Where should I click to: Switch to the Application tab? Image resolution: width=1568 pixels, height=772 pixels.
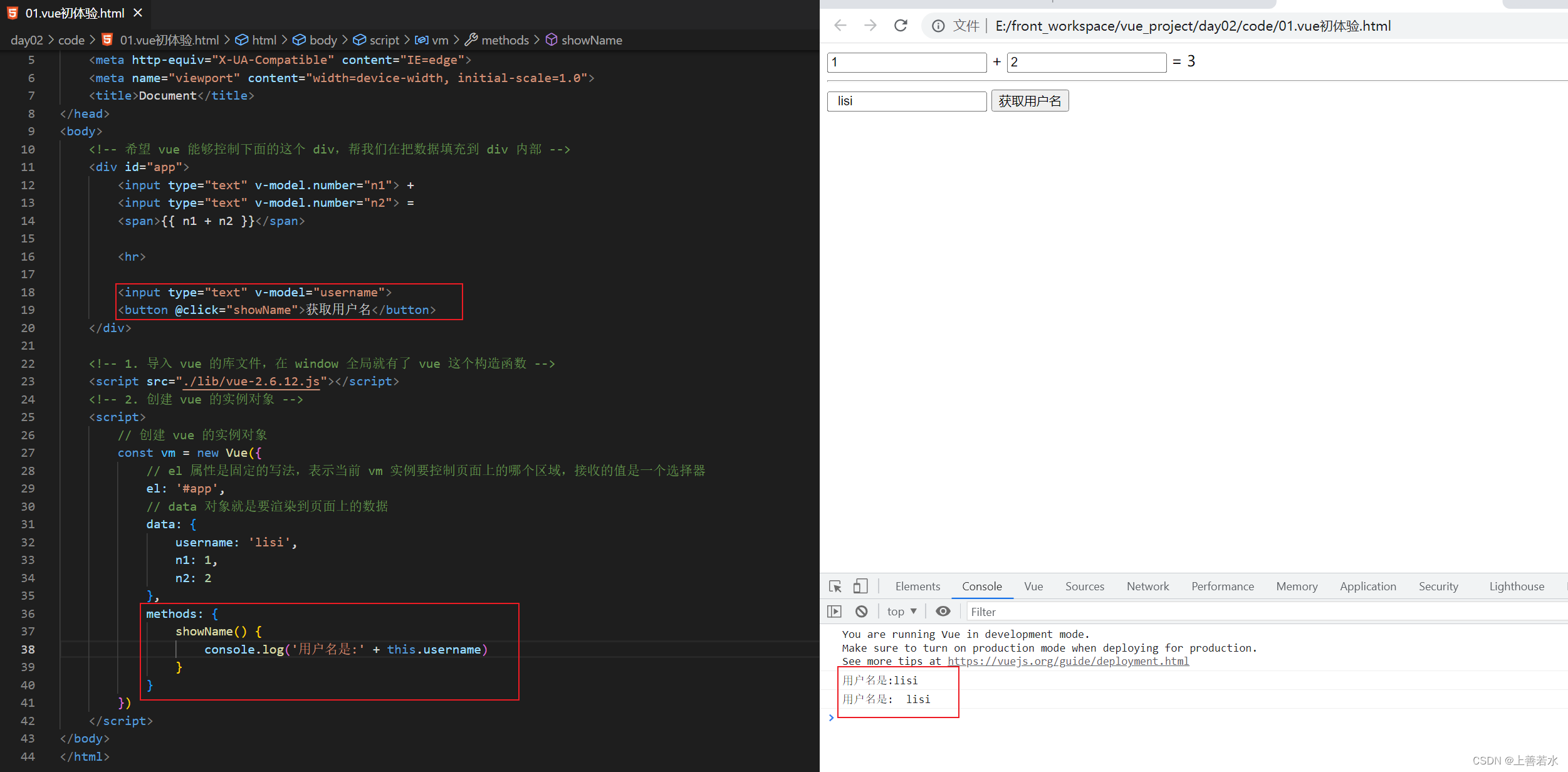click(x=1368, y=587)
